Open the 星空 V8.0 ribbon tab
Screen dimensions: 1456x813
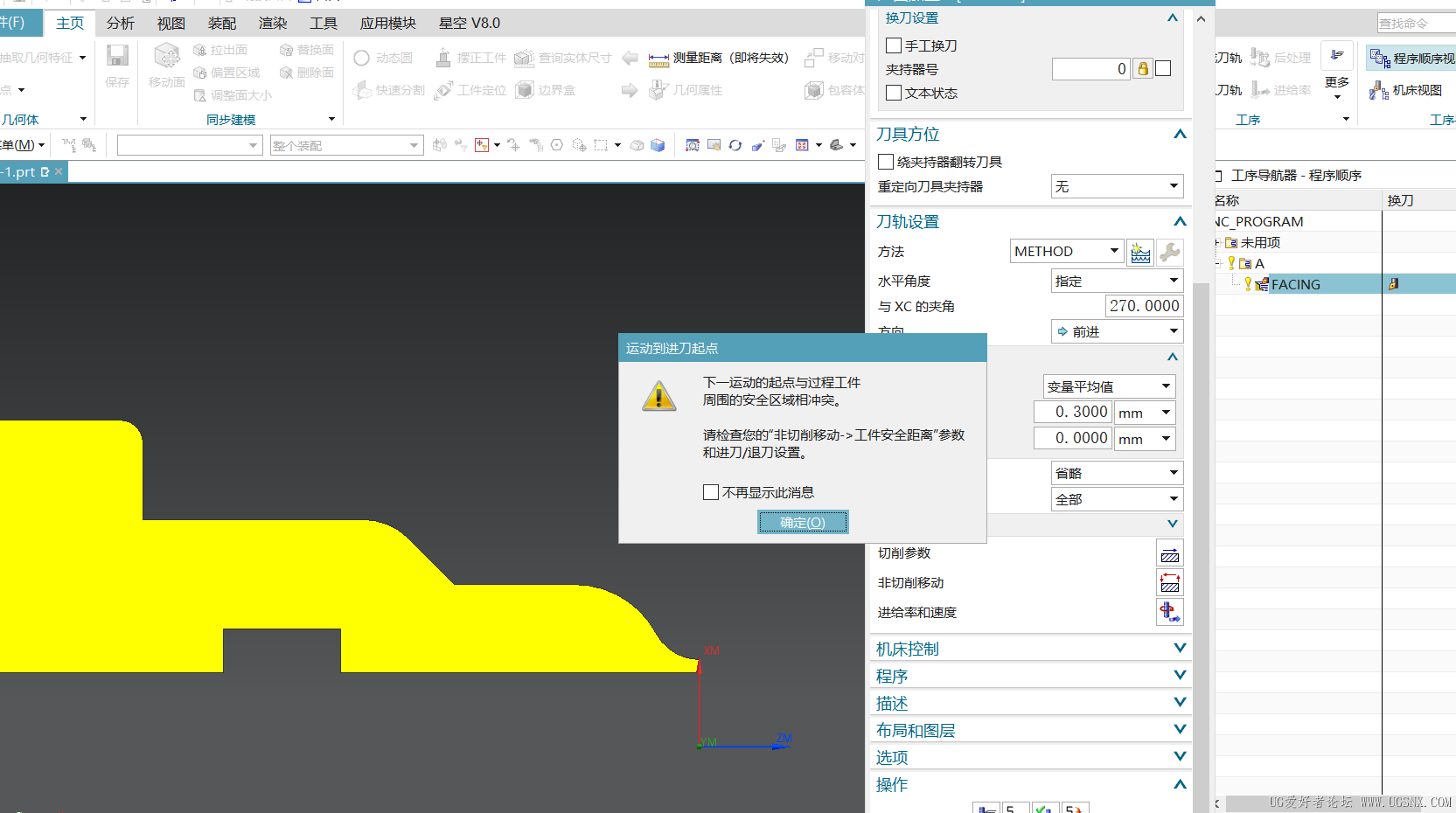(x=470, y=23)
